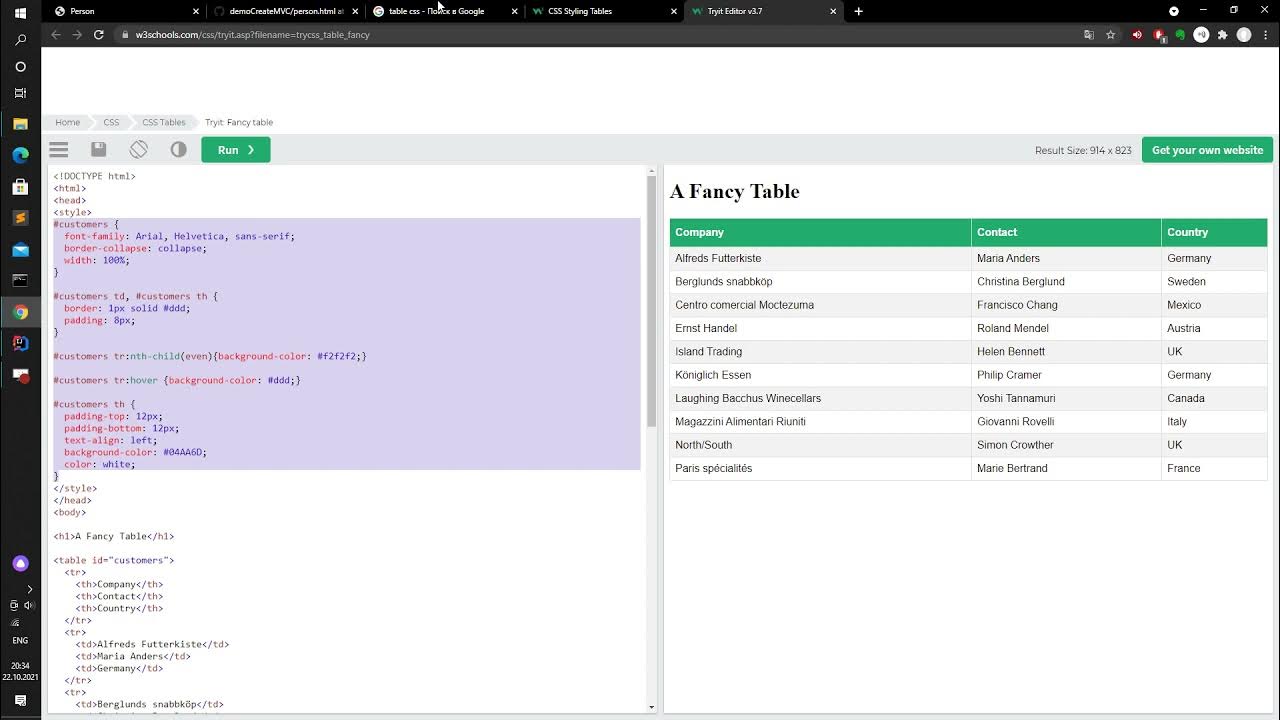Open a new browser tab with plus
This screenshot has width=1280, height=720.
point(858,11)
